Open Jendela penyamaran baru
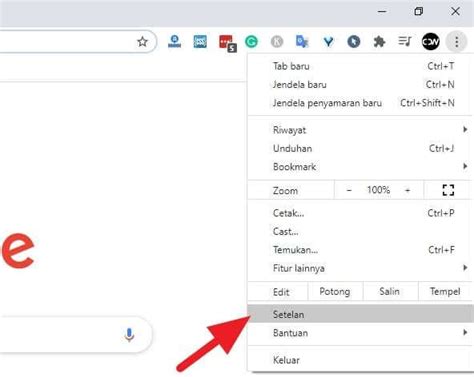The width and height of the screenshot is (474, 377). point(361,103)
